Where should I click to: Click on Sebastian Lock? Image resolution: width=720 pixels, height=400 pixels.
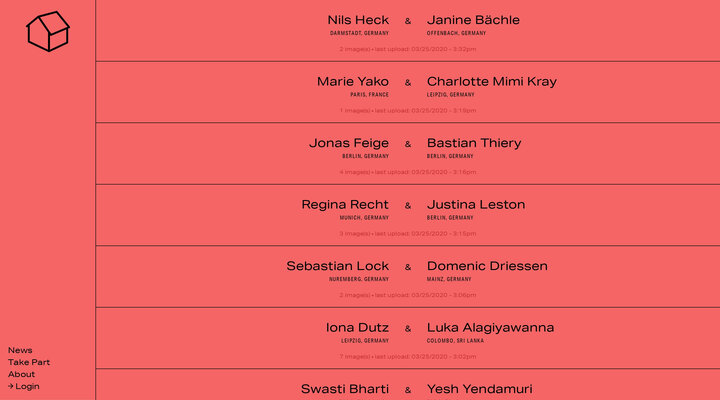pos(338,266)
